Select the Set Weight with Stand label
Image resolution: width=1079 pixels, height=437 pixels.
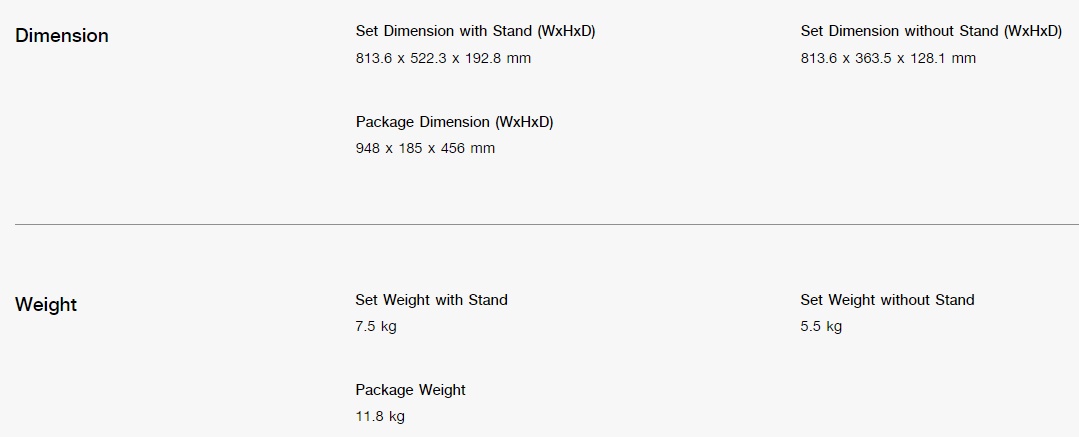(x=431, y=300)
